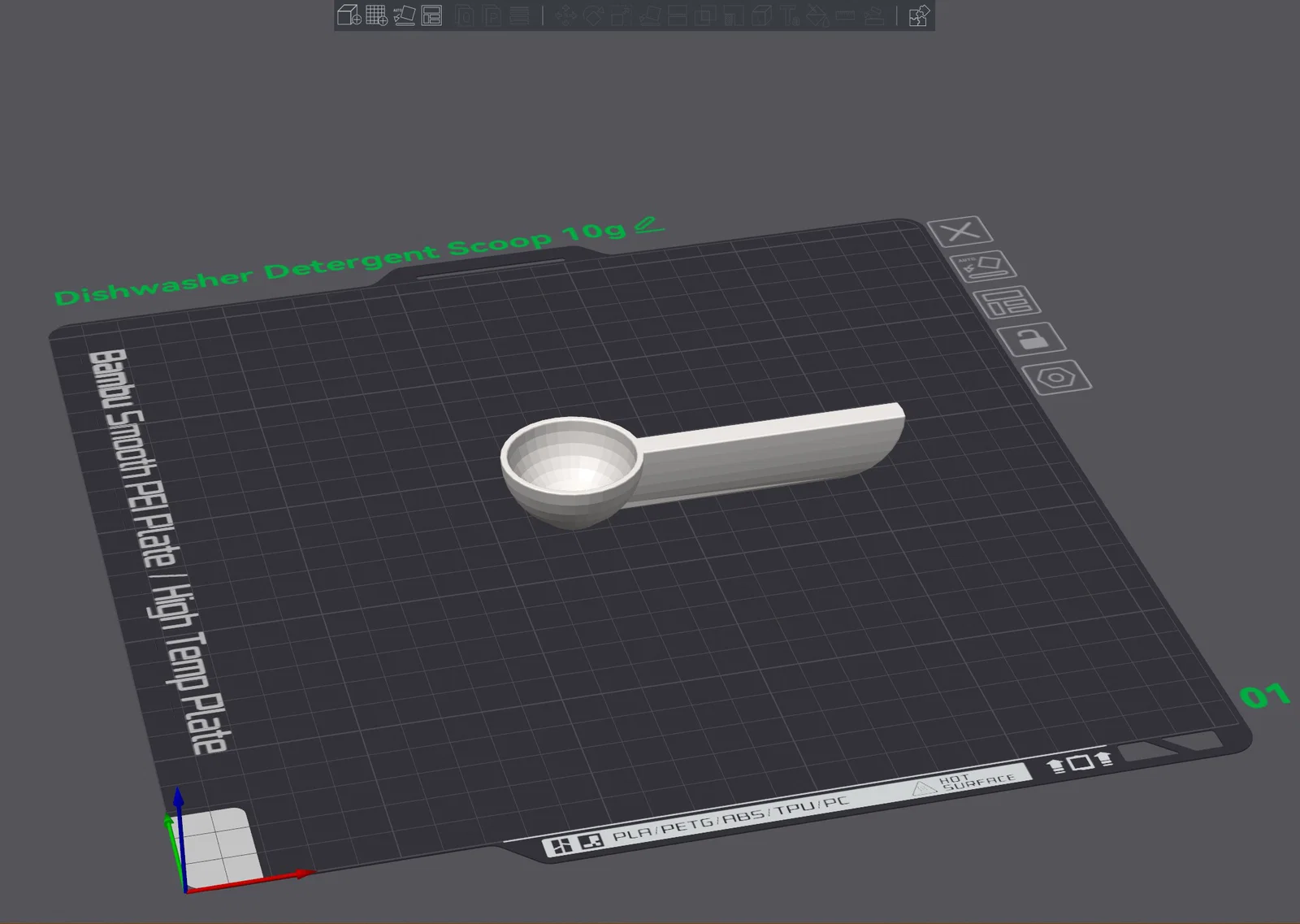Arrange objects on this plate

pos(1007,302)
